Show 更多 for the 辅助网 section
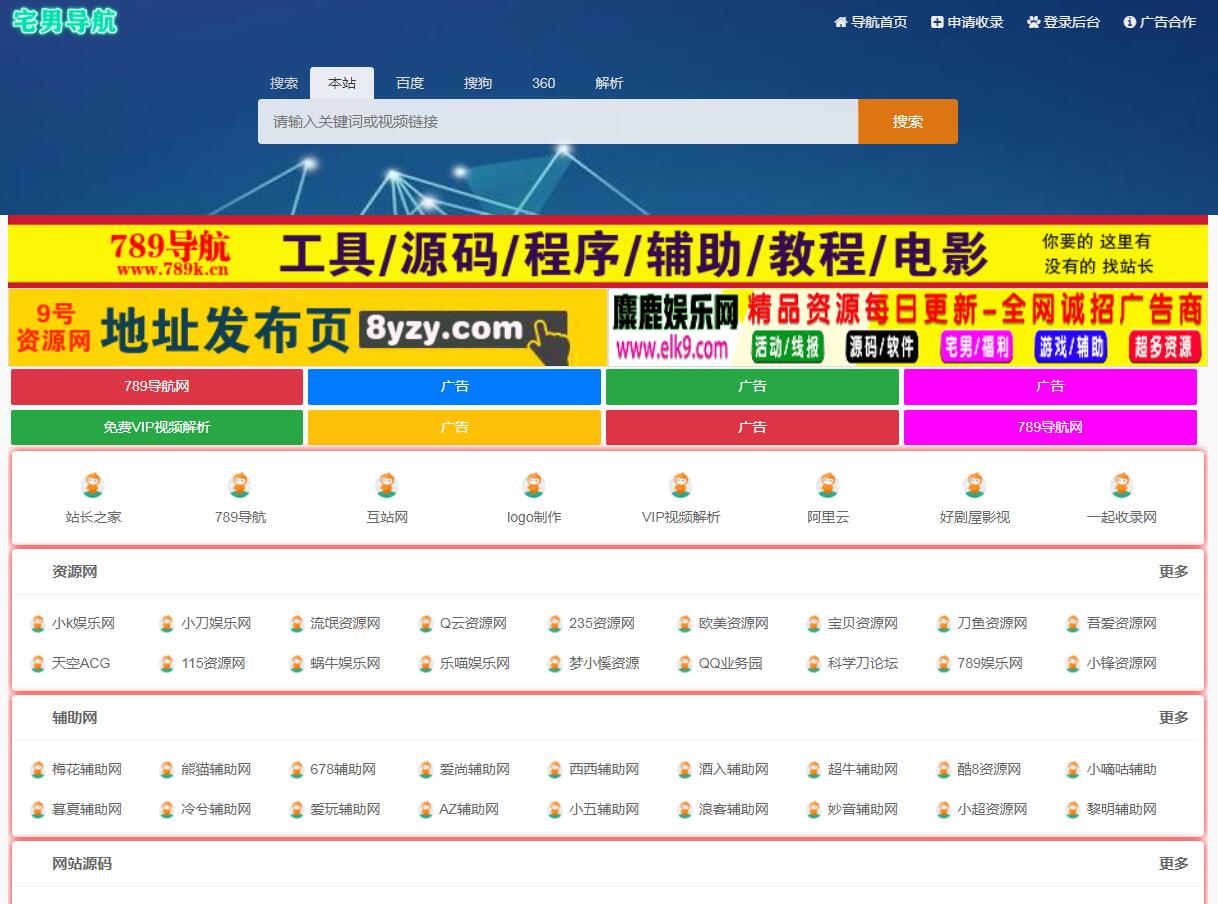The width and height of the screenshot is (1218, 904). [1173, 718]
